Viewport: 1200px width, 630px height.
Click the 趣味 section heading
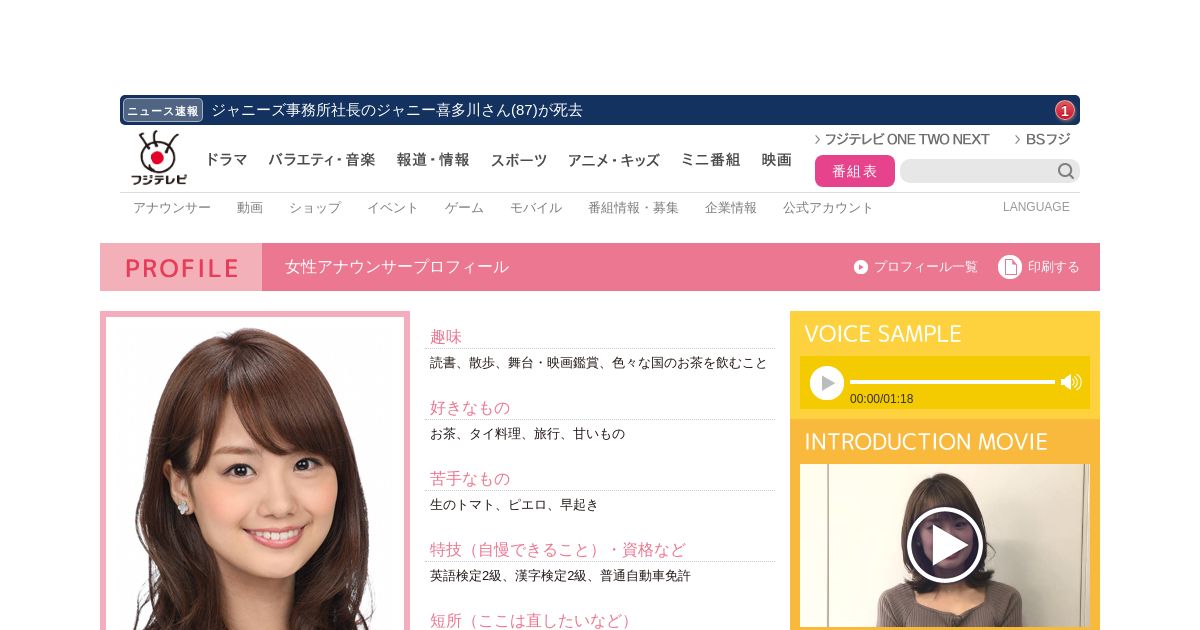click(x=446, y=337)
